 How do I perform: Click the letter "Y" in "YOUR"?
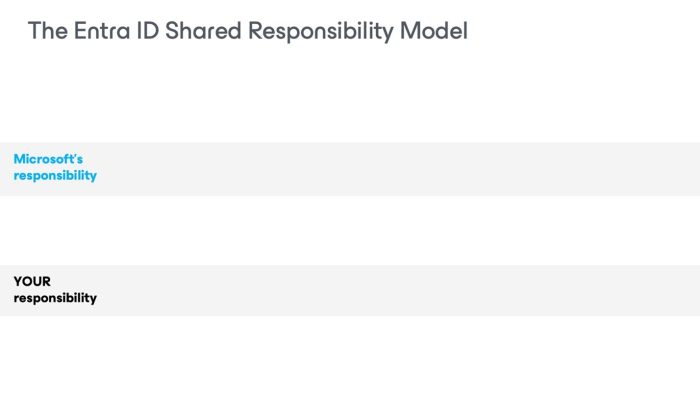18,282
